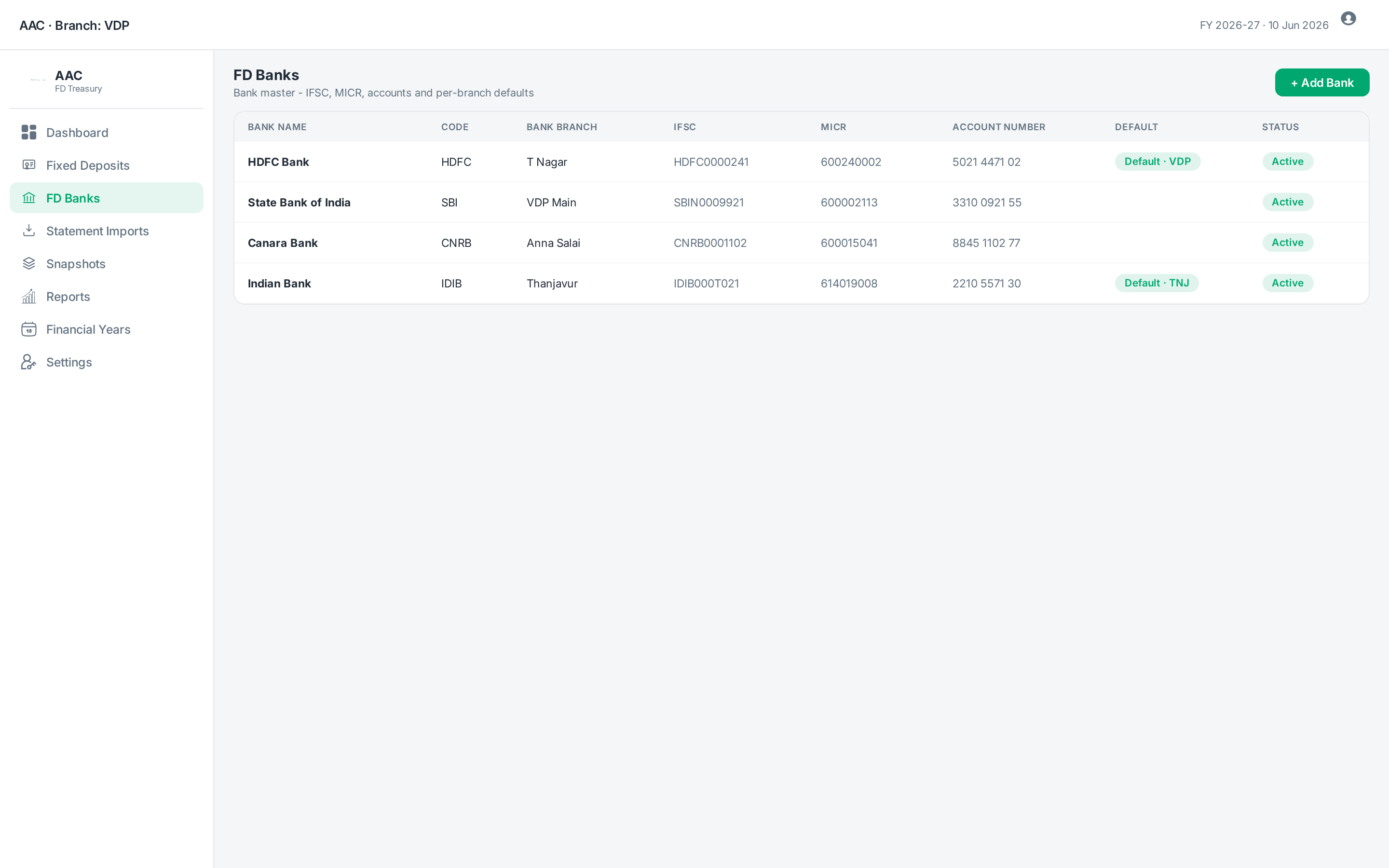Image resolution: width=1389 pixels, height=868 pixels.
Task: Click the VDP Main branch cell
Action: pyautogui.click(x=552, y=203)
